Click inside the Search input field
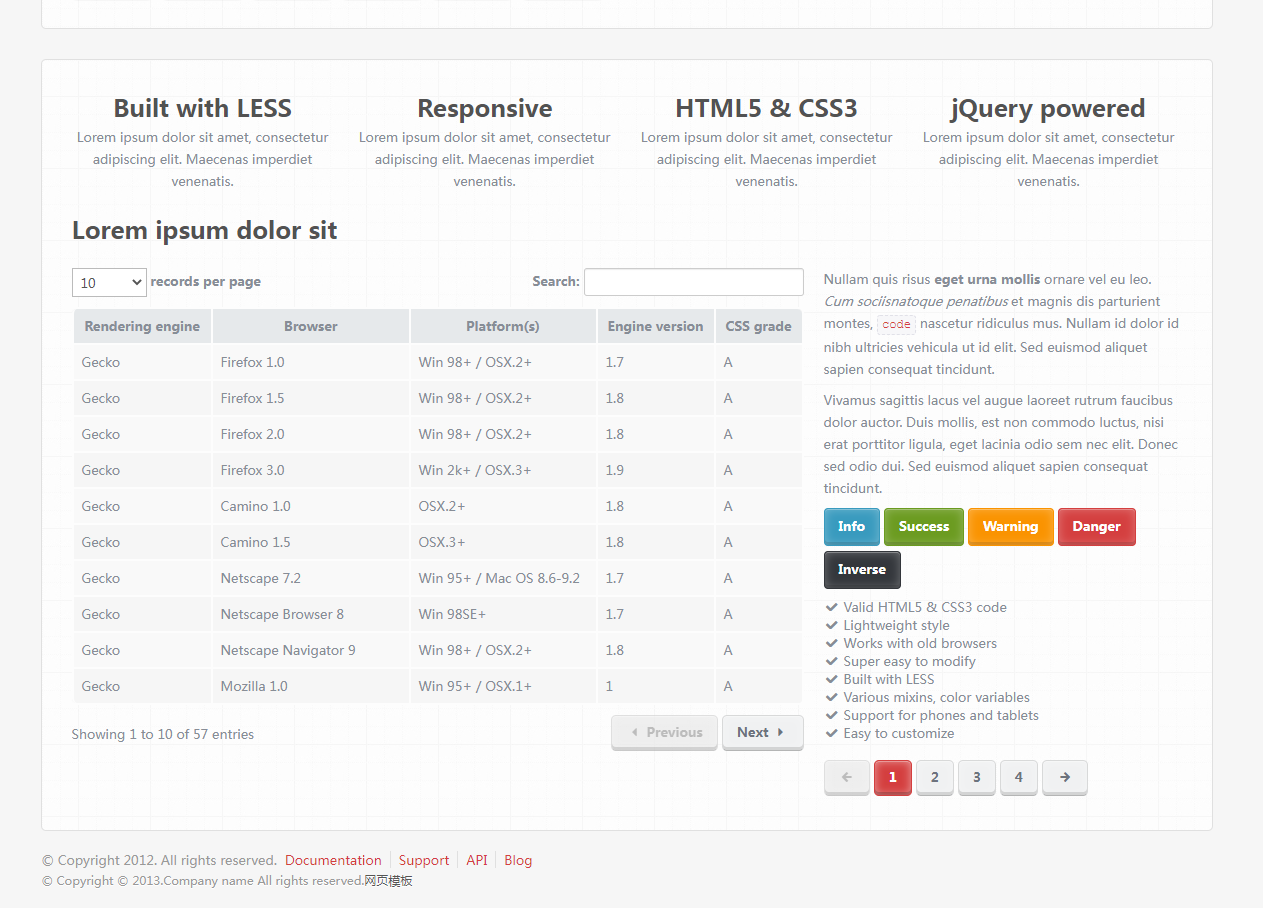The width and height of the screenshot is (1263, 908). 693,282
